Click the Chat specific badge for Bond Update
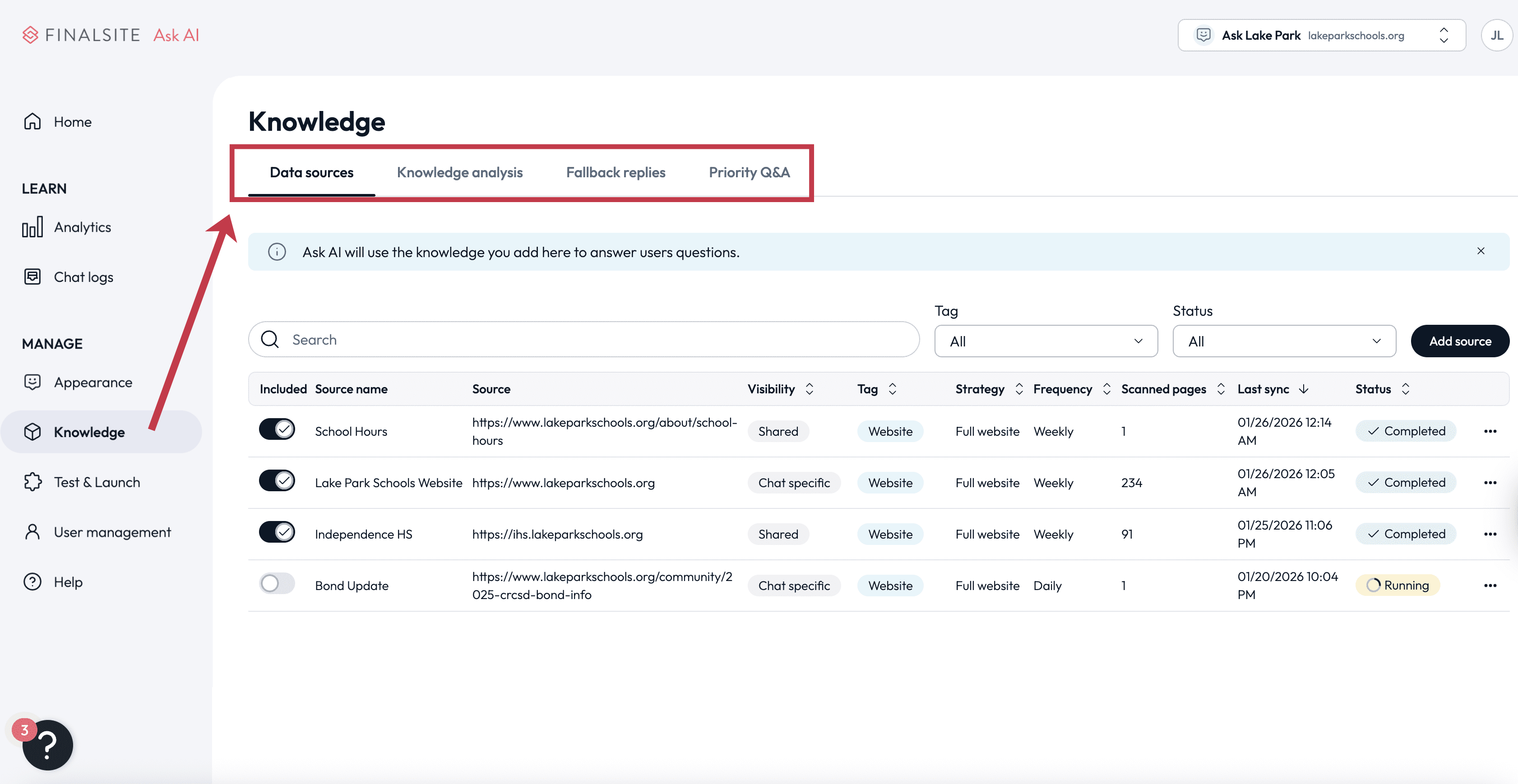This screenshot has width=1518, height=784. 794,586
